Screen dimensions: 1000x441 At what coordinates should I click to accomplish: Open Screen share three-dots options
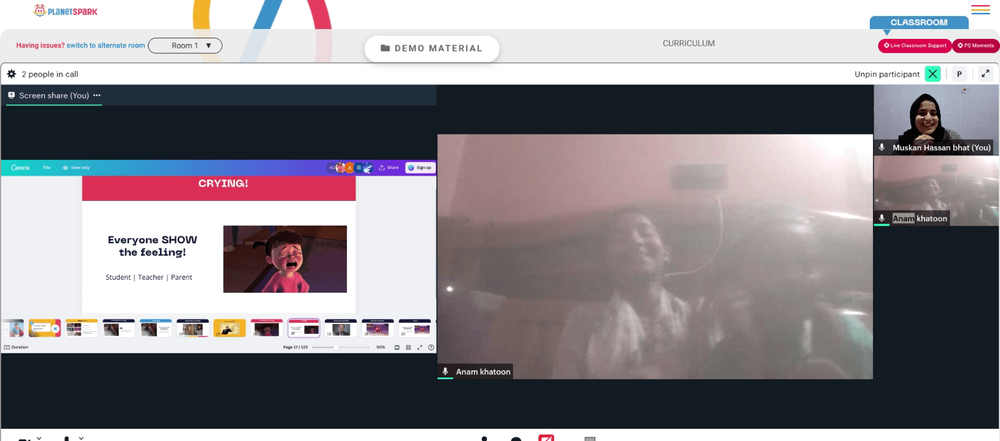(x=97, y=95)
